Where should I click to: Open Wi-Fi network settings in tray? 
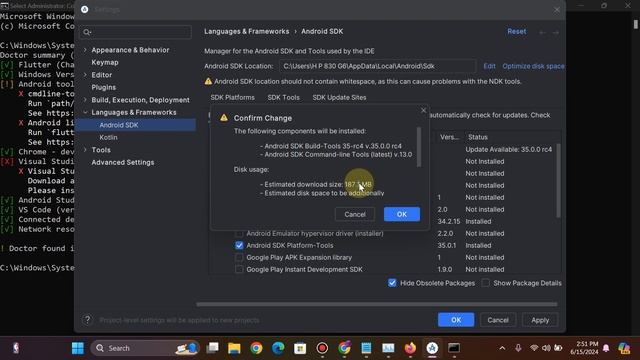click(534, 348)
